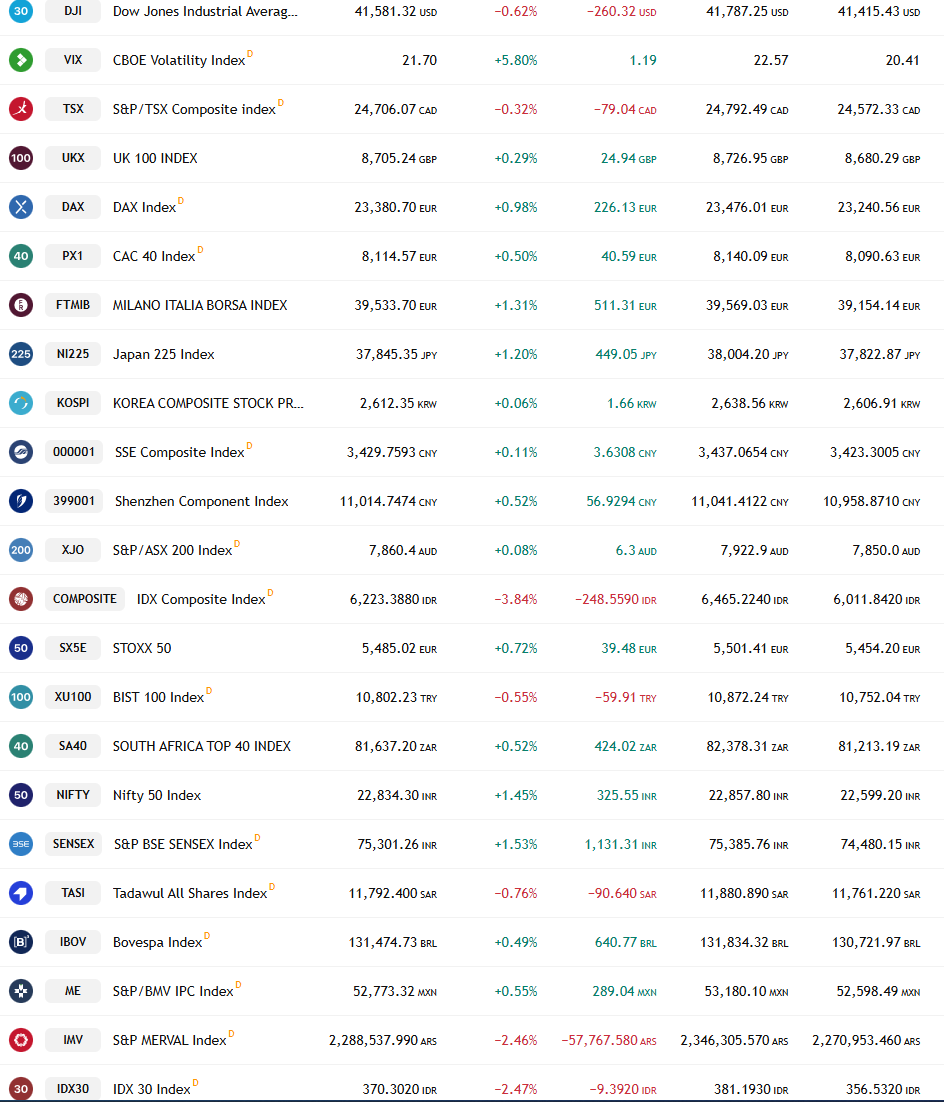Click IDX Composite change −3.84%

516,599
